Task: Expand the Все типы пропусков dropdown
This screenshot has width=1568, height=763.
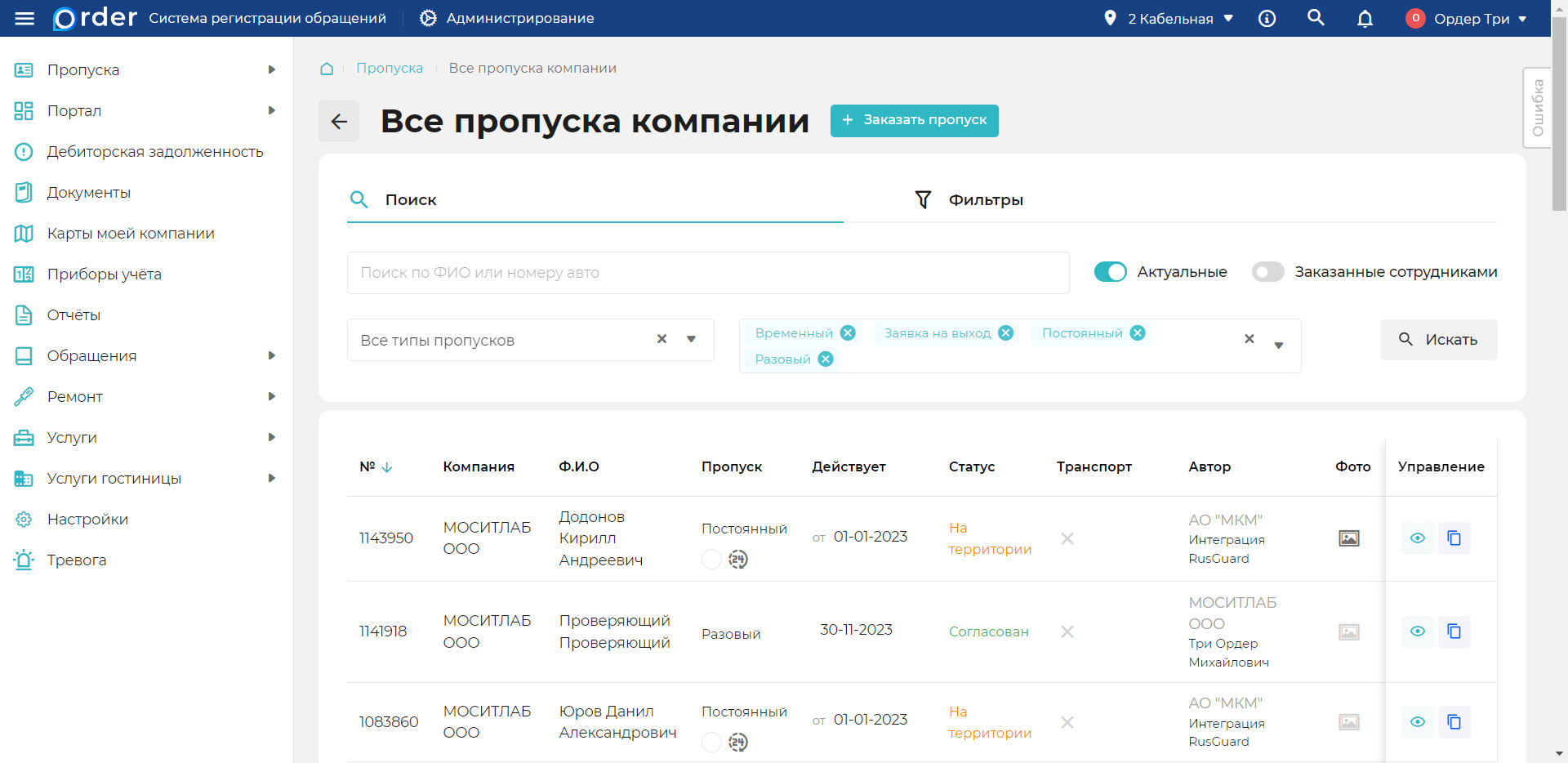Action: [x=691, y=340]
